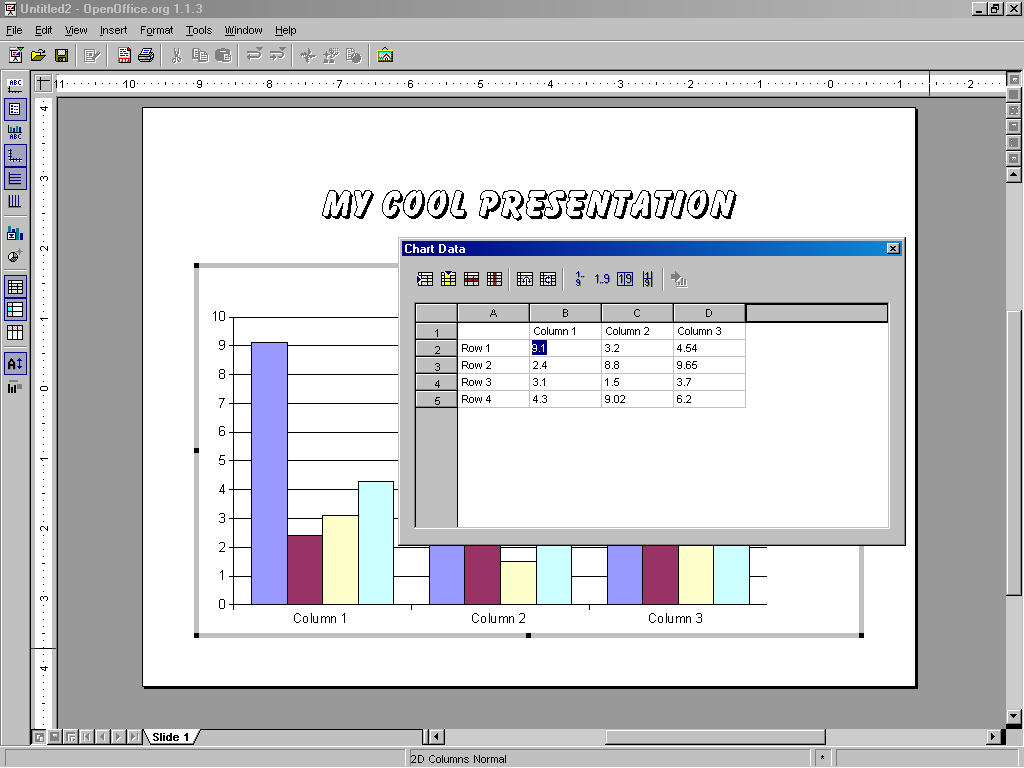Click Sort Rows icon in Chart Data
This screenshot has width=1024, height=768.
tap(579, 279)
